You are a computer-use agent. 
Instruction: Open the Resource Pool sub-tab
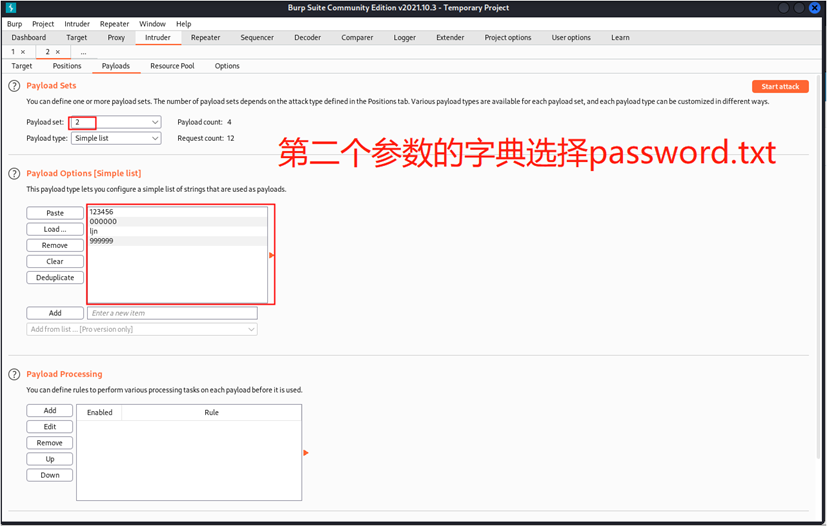(172, 66)
